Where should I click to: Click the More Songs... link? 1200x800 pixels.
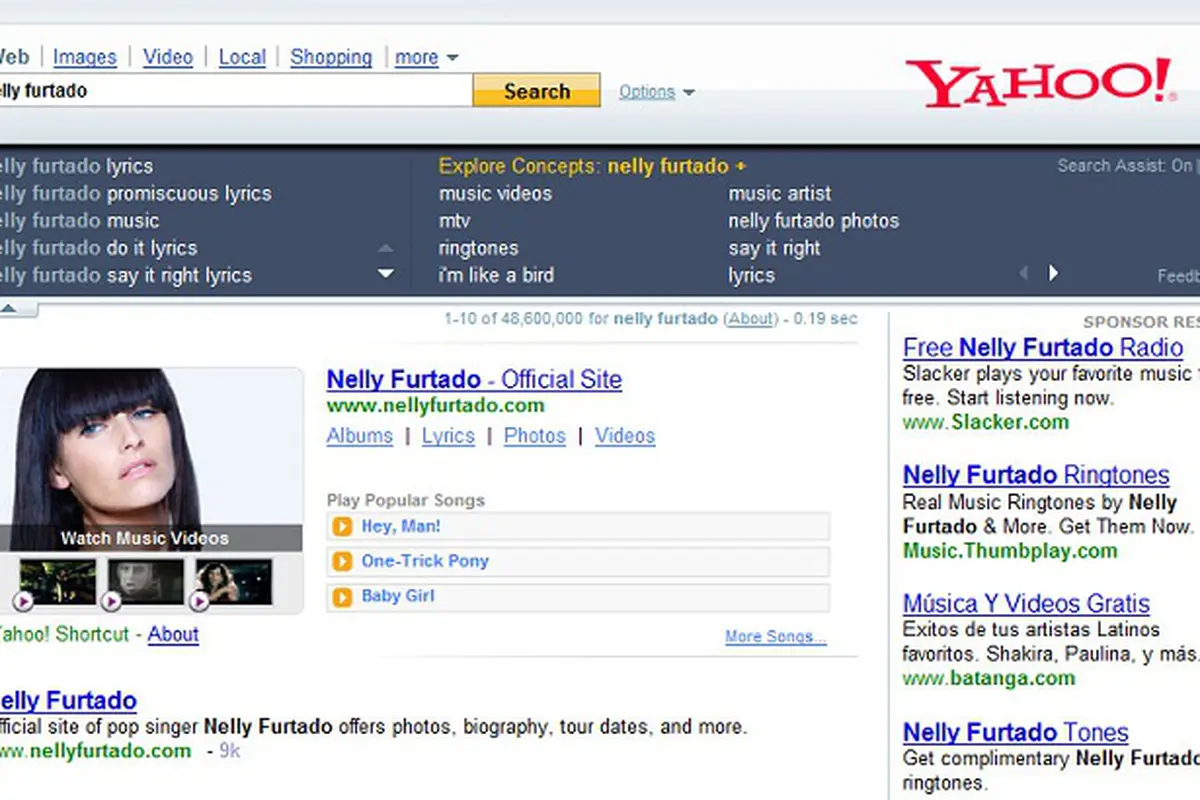[x=776, y=637]
